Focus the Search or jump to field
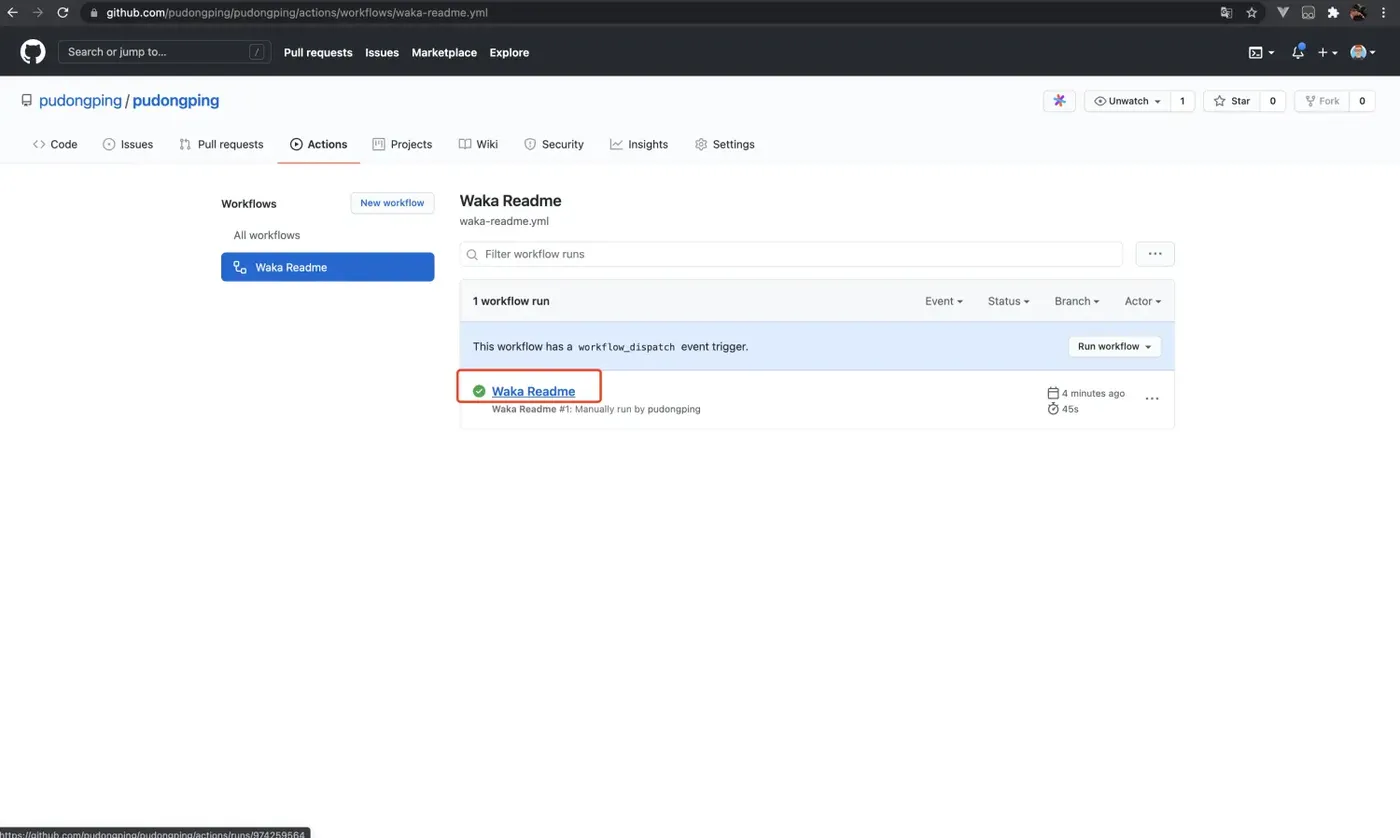Viewport: 1400px width, 838px height. click(164, 52)
